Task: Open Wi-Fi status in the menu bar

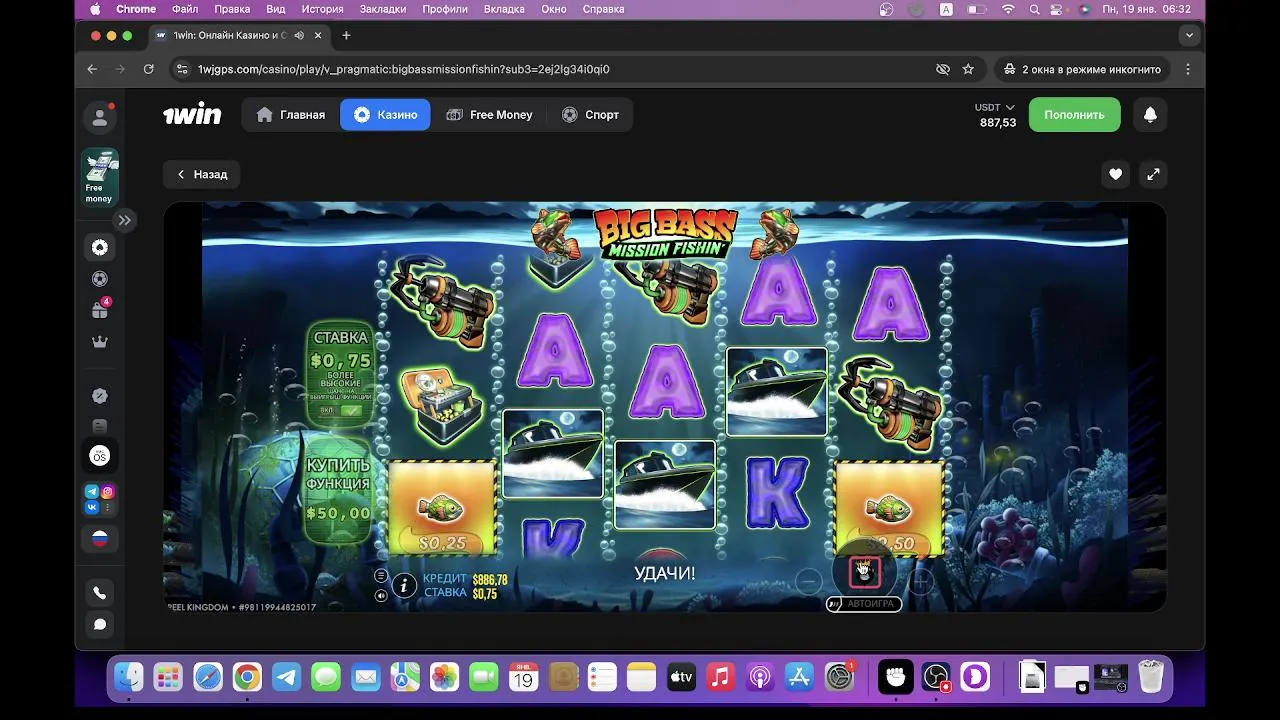Action: [1008, 9]
